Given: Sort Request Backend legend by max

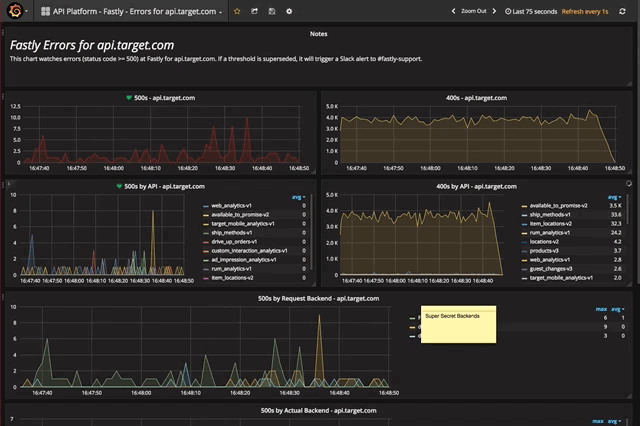Looking at the screenshot, I should point(601,309).
